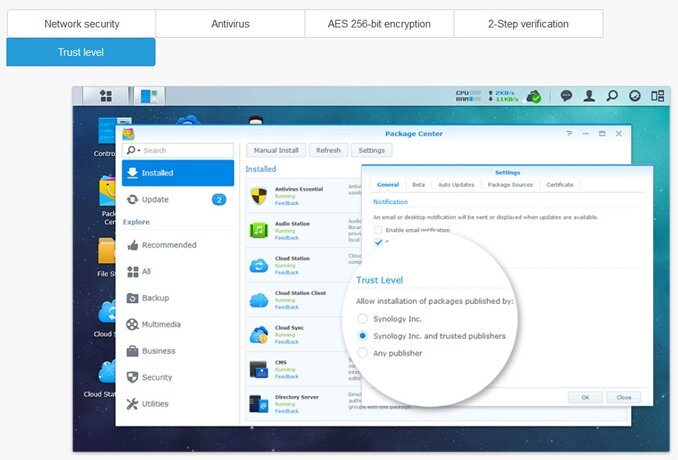Open the Network security tab

[81, 24]
